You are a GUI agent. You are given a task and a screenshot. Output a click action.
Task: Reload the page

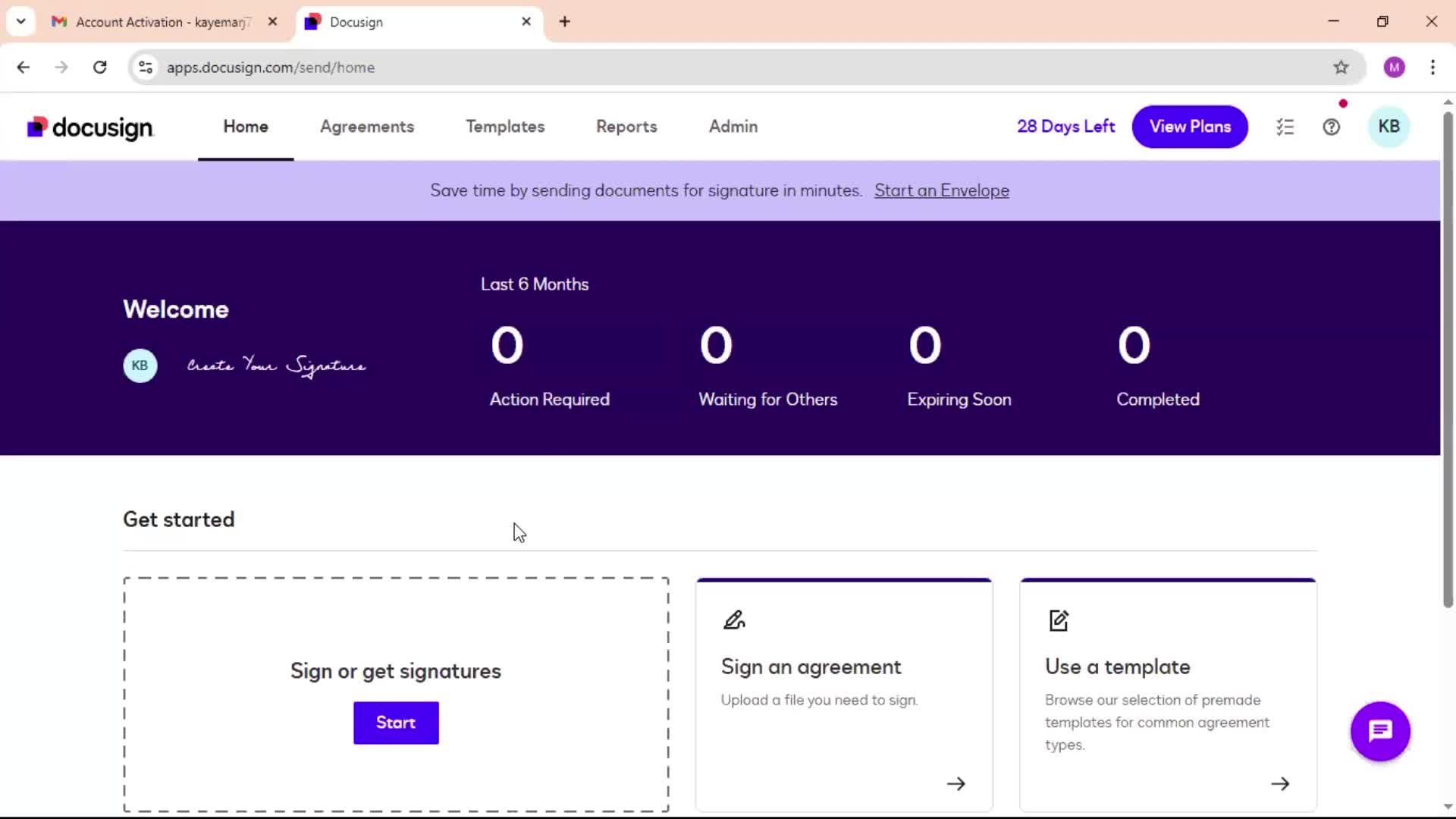click(99, 67)
